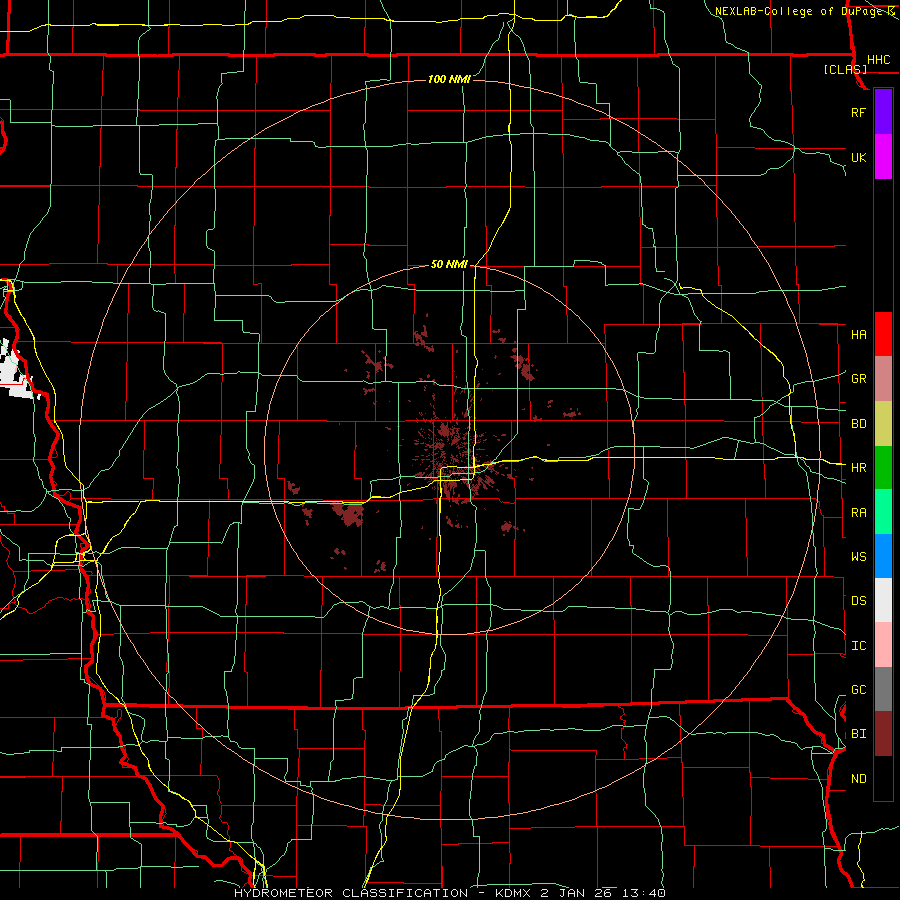
Task: Click the GR legend label
Action: tap(858, 379)
